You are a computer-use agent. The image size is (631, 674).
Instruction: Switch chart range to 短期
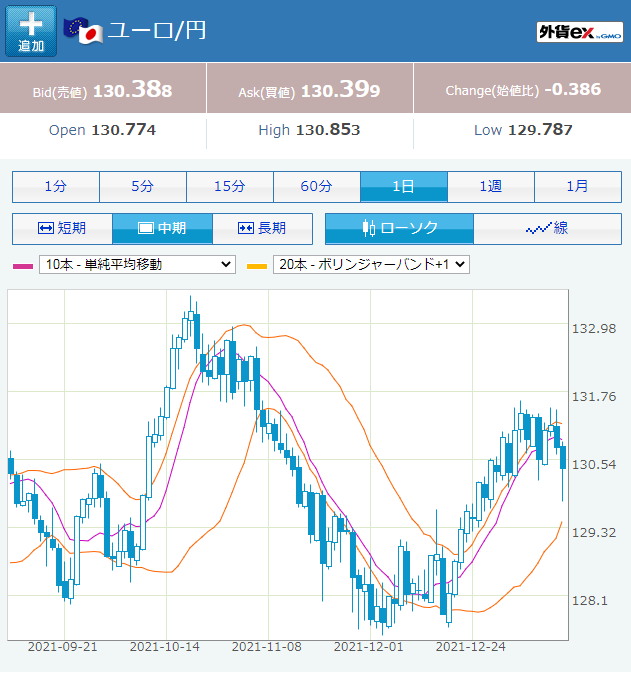point(62,229)
